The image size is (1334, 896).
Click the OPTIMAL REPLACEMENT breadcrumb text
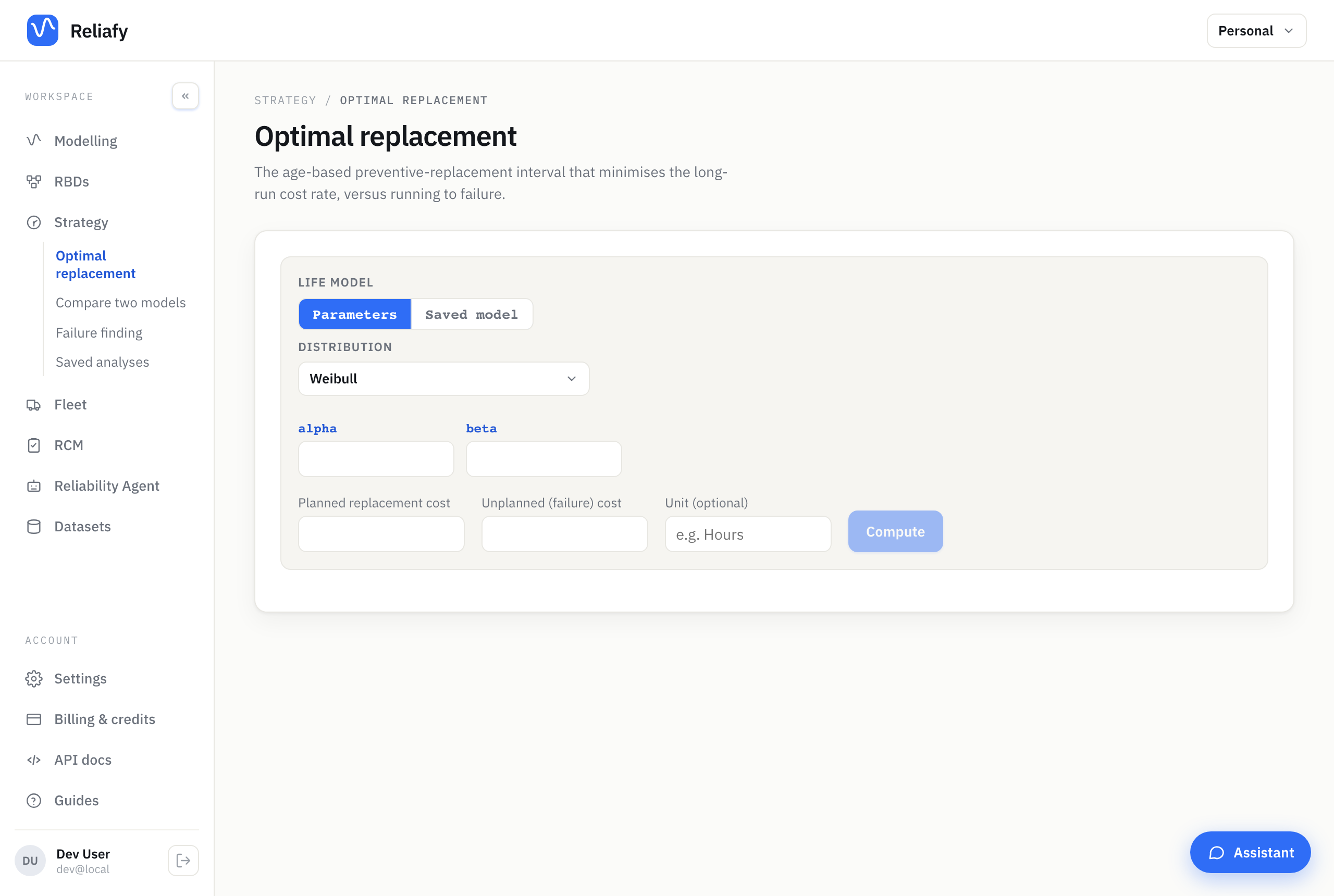(x=414, y=101)
